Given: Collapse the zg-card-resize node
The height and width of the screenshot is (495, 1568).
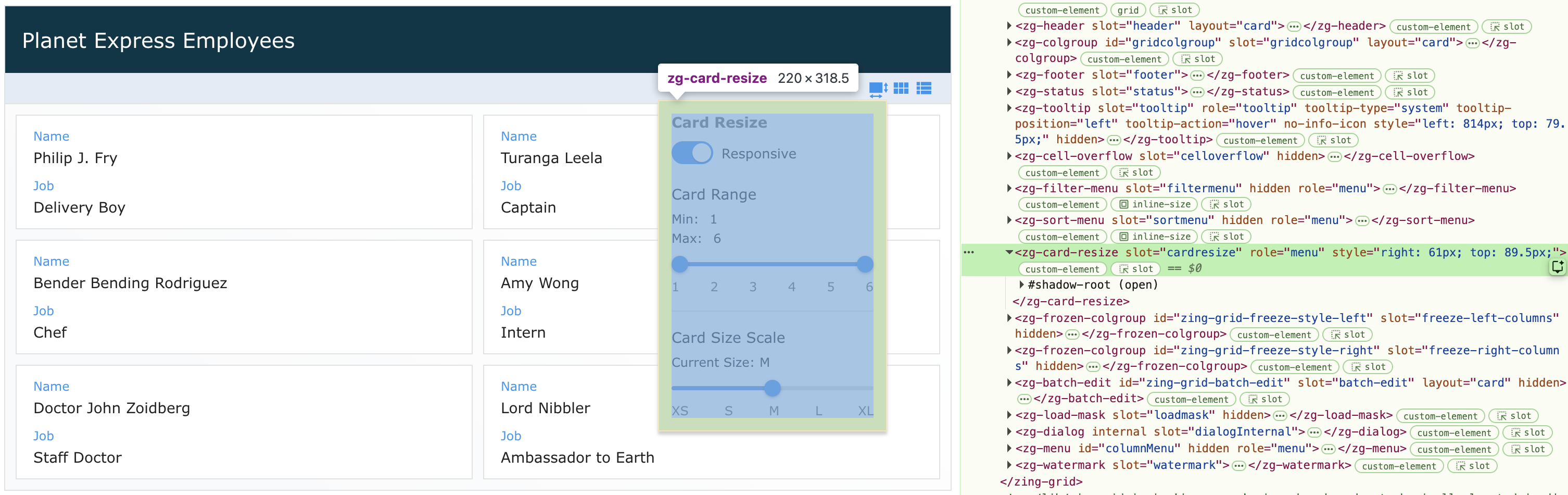Looking at the screenshot, I should 1008,252.
